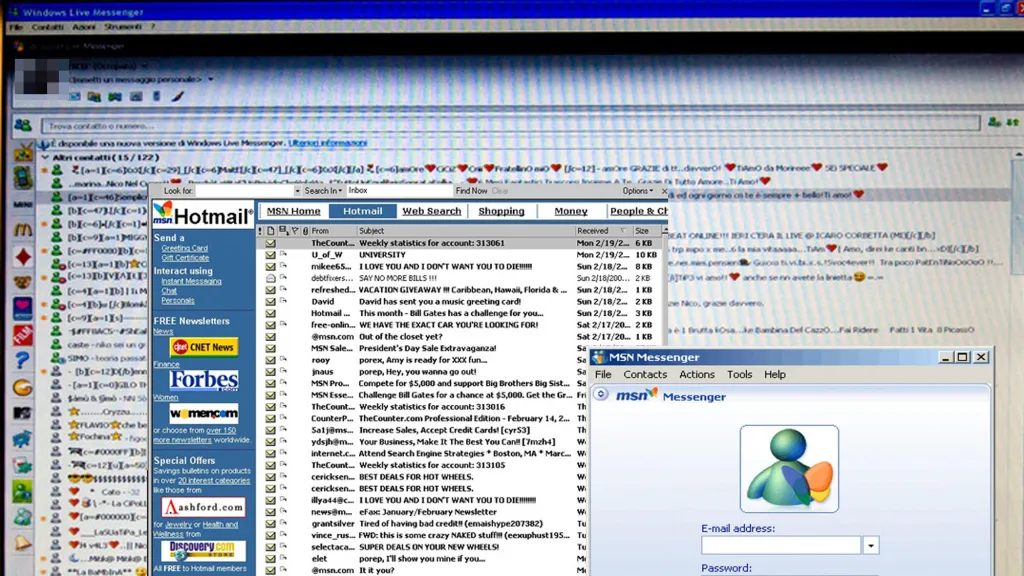Open the Contacts menu in MSN Messenger
Screen dimensions: 1024x576
pyautogui.click(x=645, y=375)
